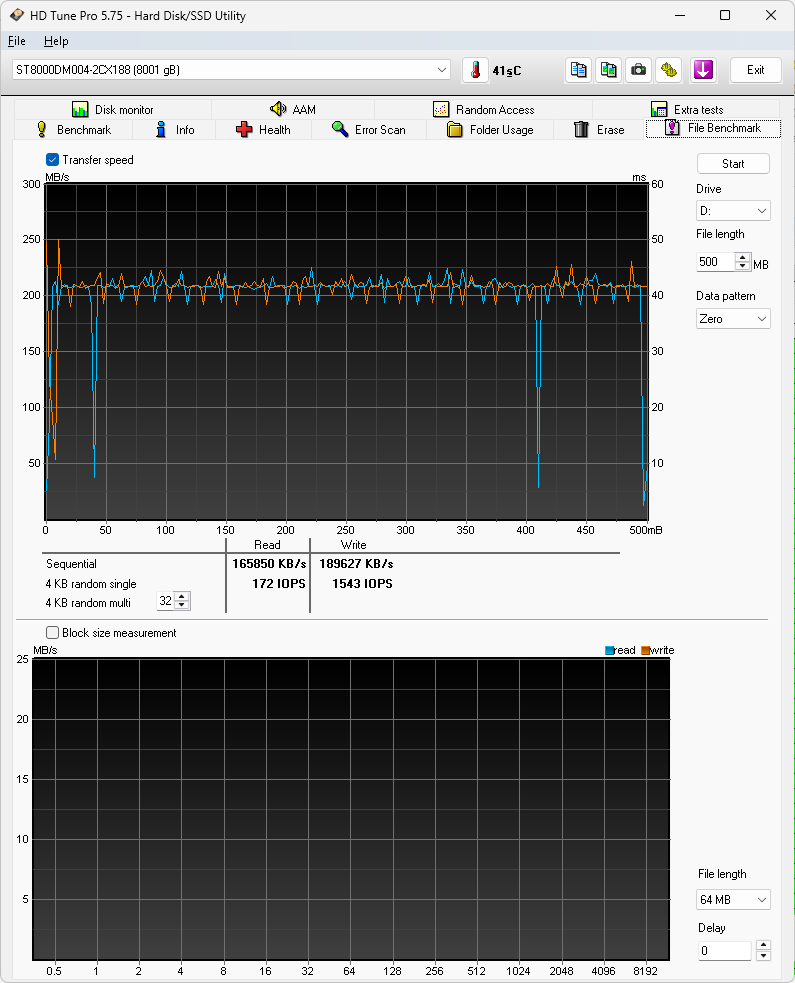Click the Delay input field
Viewport: 795px width, 983px height.
725,951
